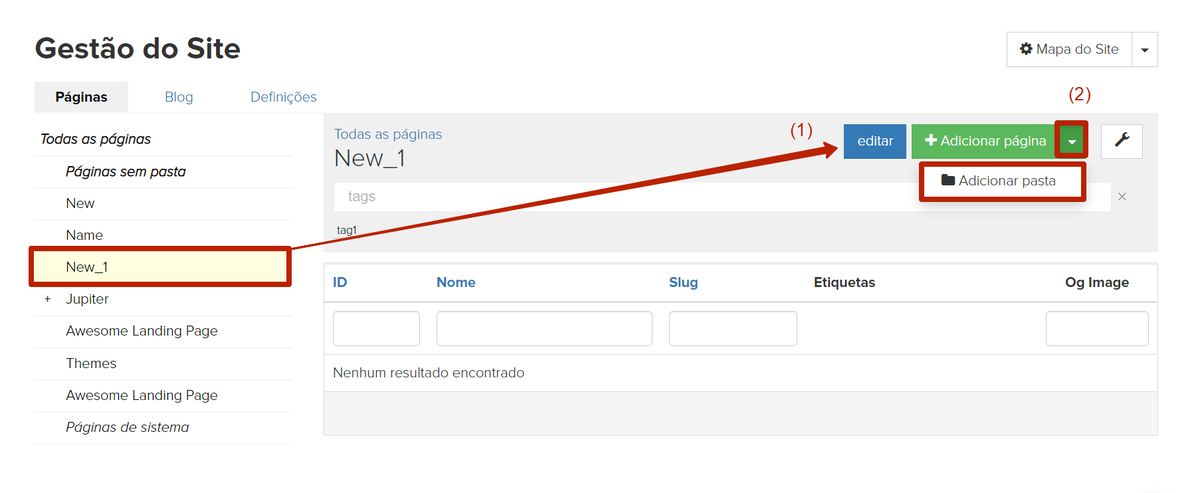Switch to the Definições tab
The image size is (1200, 493).
[x=283, y=97]
